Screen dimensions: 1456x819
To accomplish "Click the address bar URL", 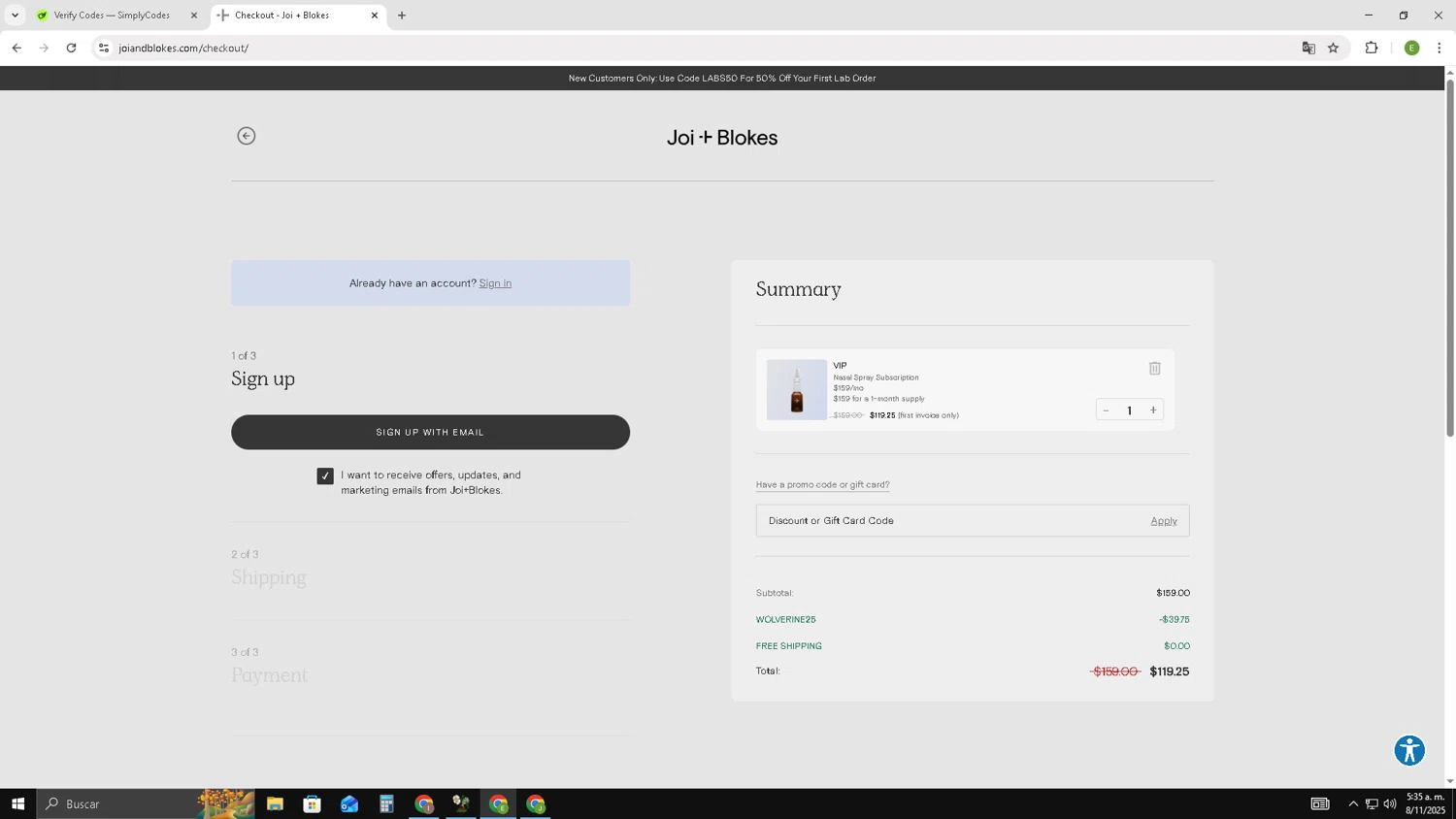I will pyautogui.click(x=183, y=48).
